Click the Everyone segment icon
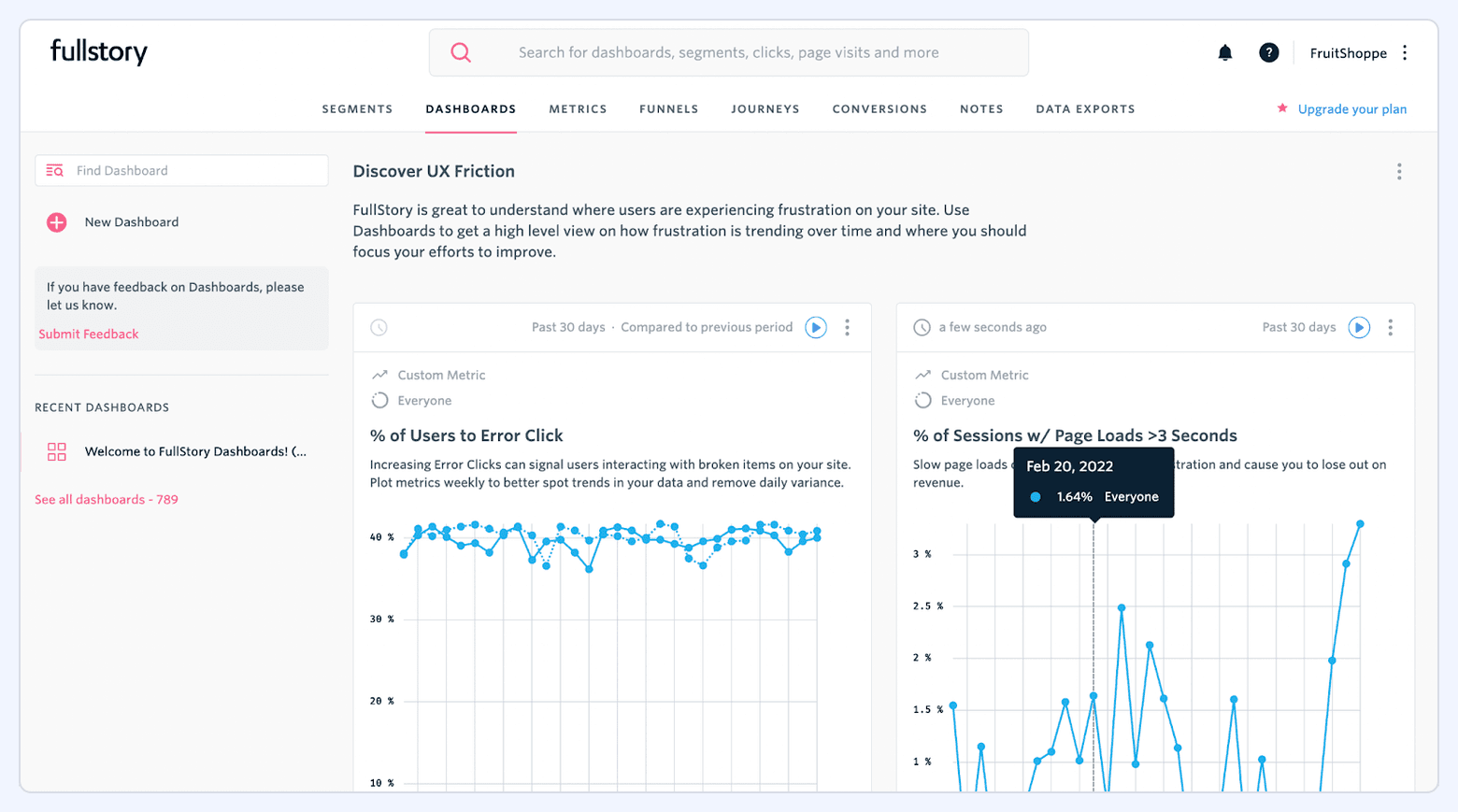Screen dimensions: 1458x812 click(x=379, y=399)
